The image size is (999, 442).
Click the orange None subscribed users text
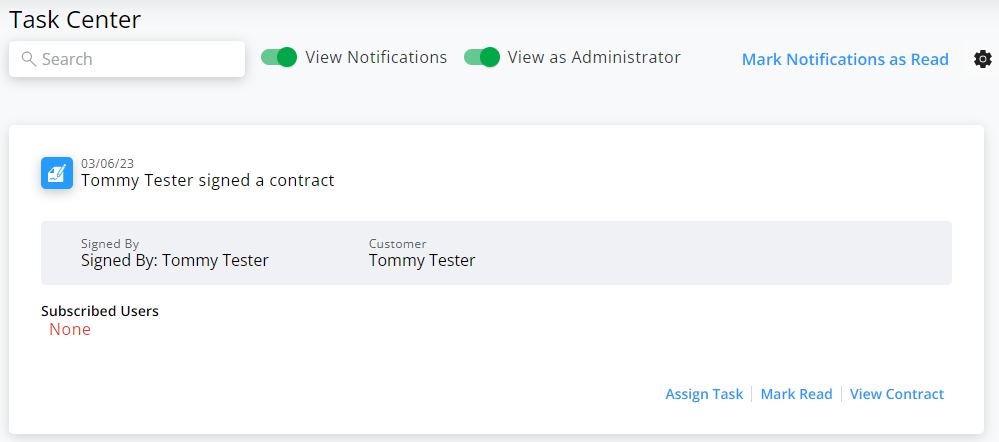click(x=70, y=330)
